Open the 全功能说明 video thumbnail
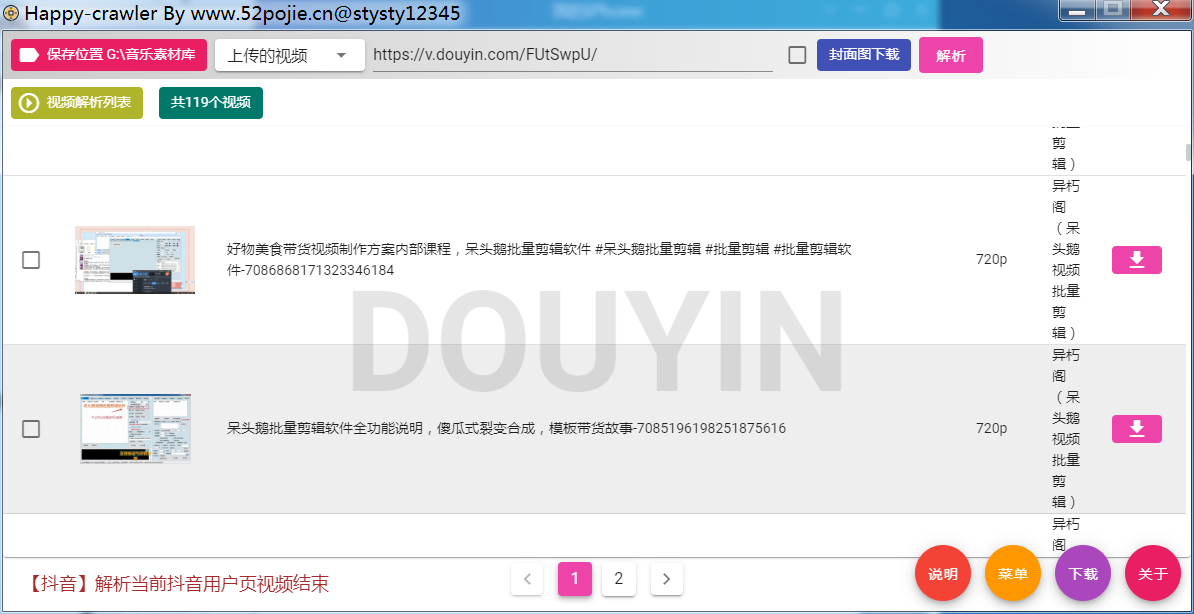 pyautogui.click(x=136, y=429)
